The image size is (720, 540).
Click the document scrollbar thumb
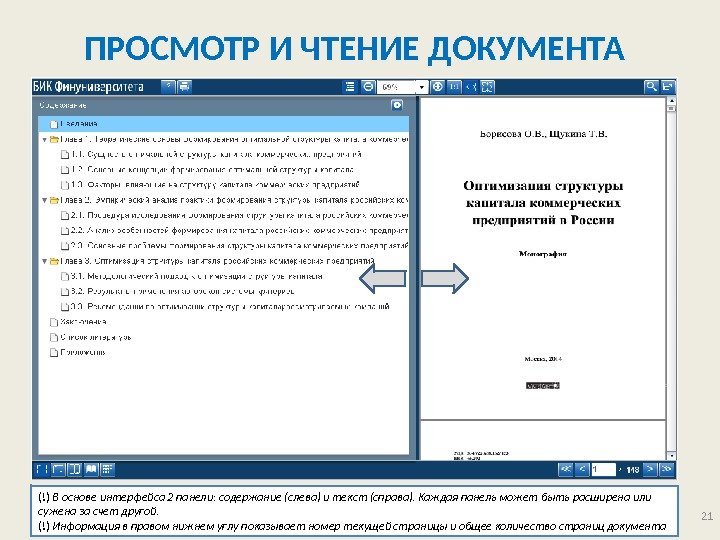click(x=671, y=108)
